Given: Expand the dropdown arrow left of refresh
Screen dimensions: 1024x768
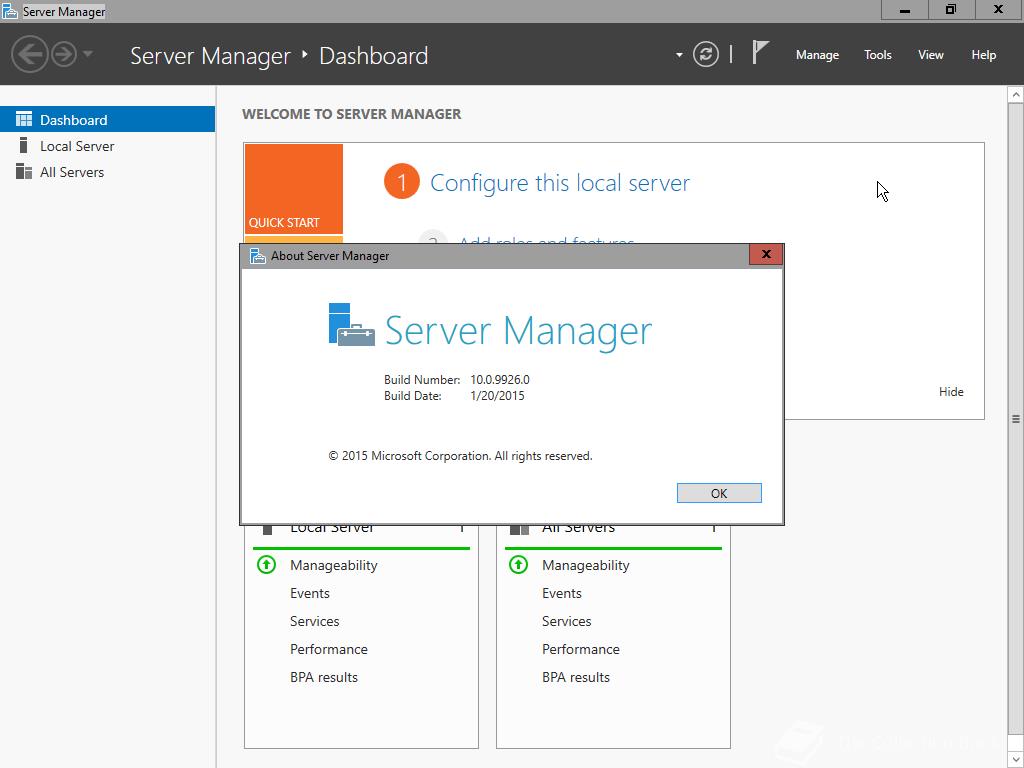Looking at the screenshot, I should (679, 55).
